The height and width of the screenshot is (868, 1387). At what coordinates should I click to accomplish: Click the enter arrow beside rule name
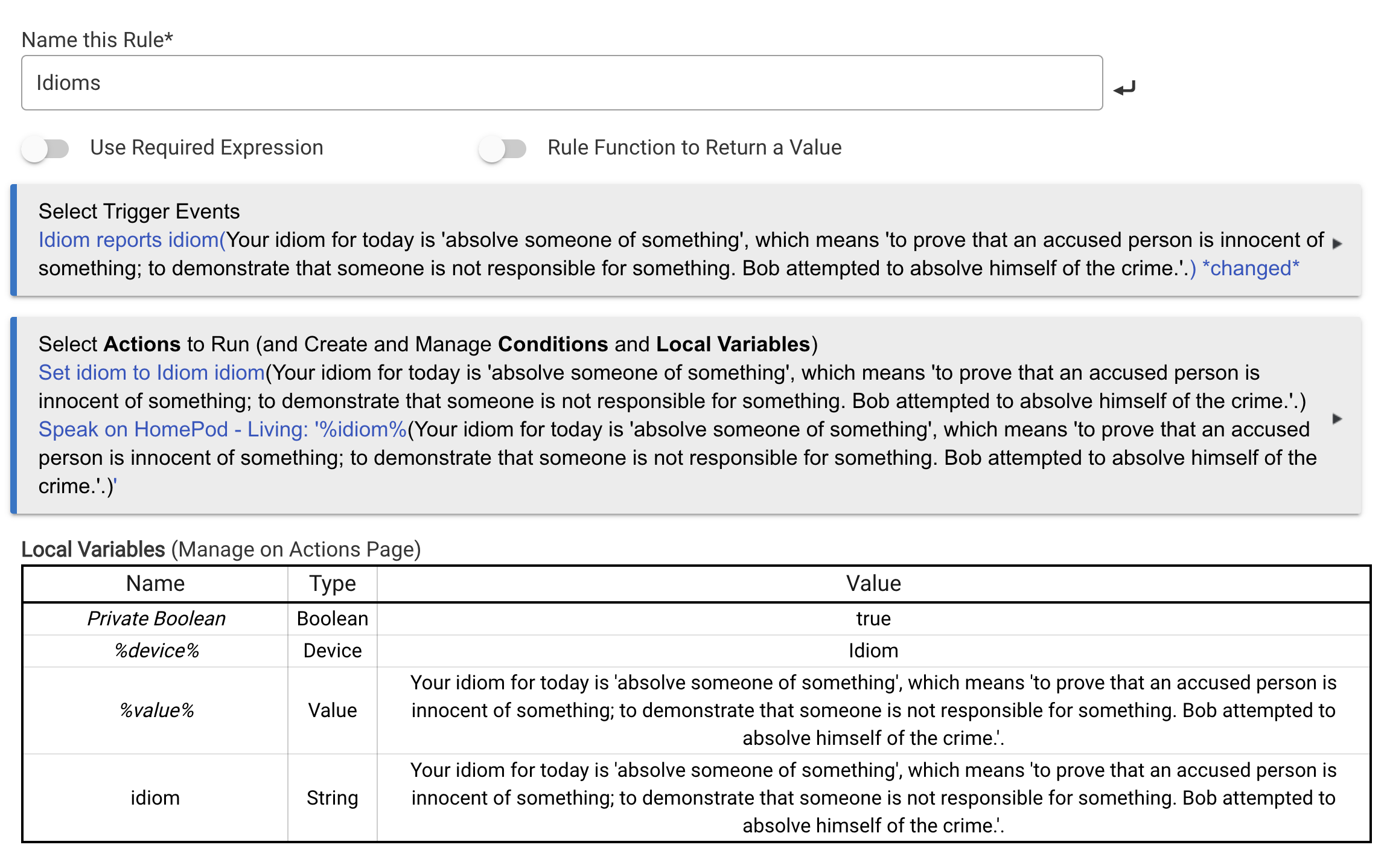pos(1124,88)
